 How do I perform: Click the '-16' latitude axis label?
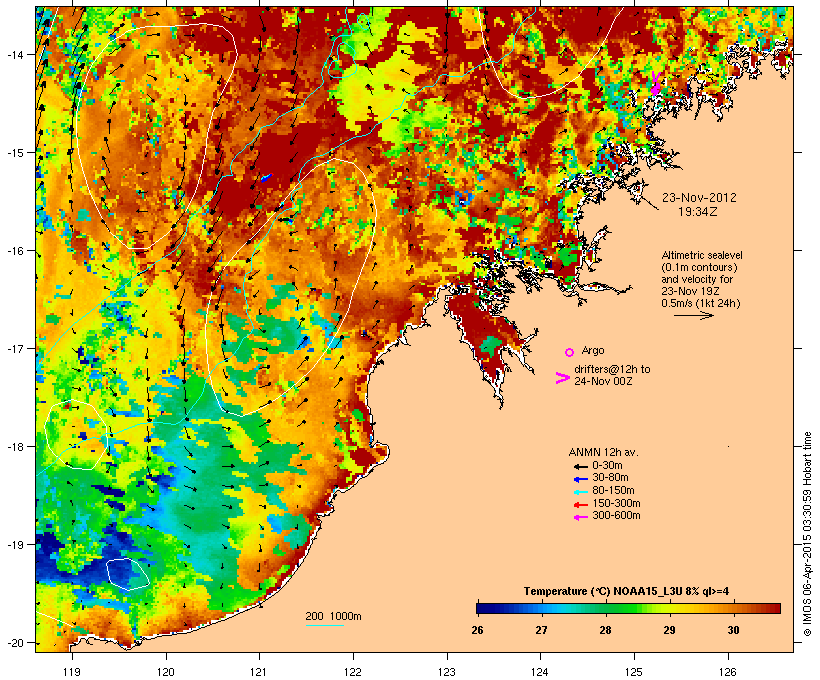(x=14, y=251)
